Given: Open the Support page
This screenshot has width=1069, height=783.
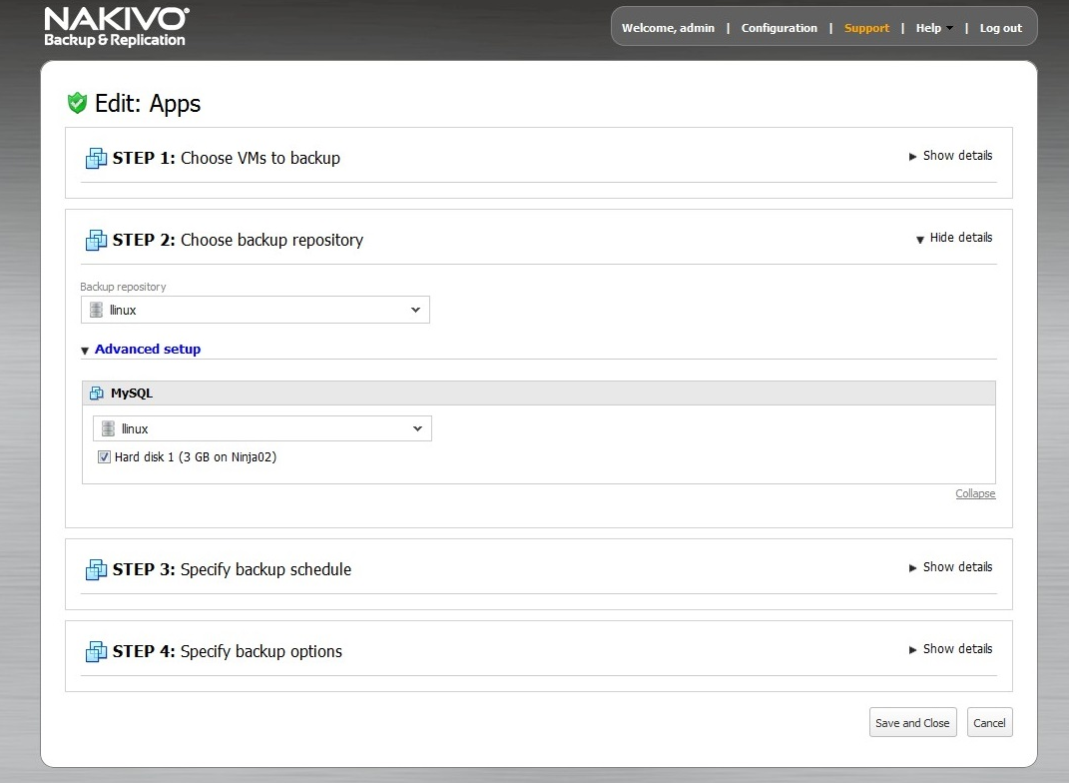Looking at the screenshot, I should 867,28.
